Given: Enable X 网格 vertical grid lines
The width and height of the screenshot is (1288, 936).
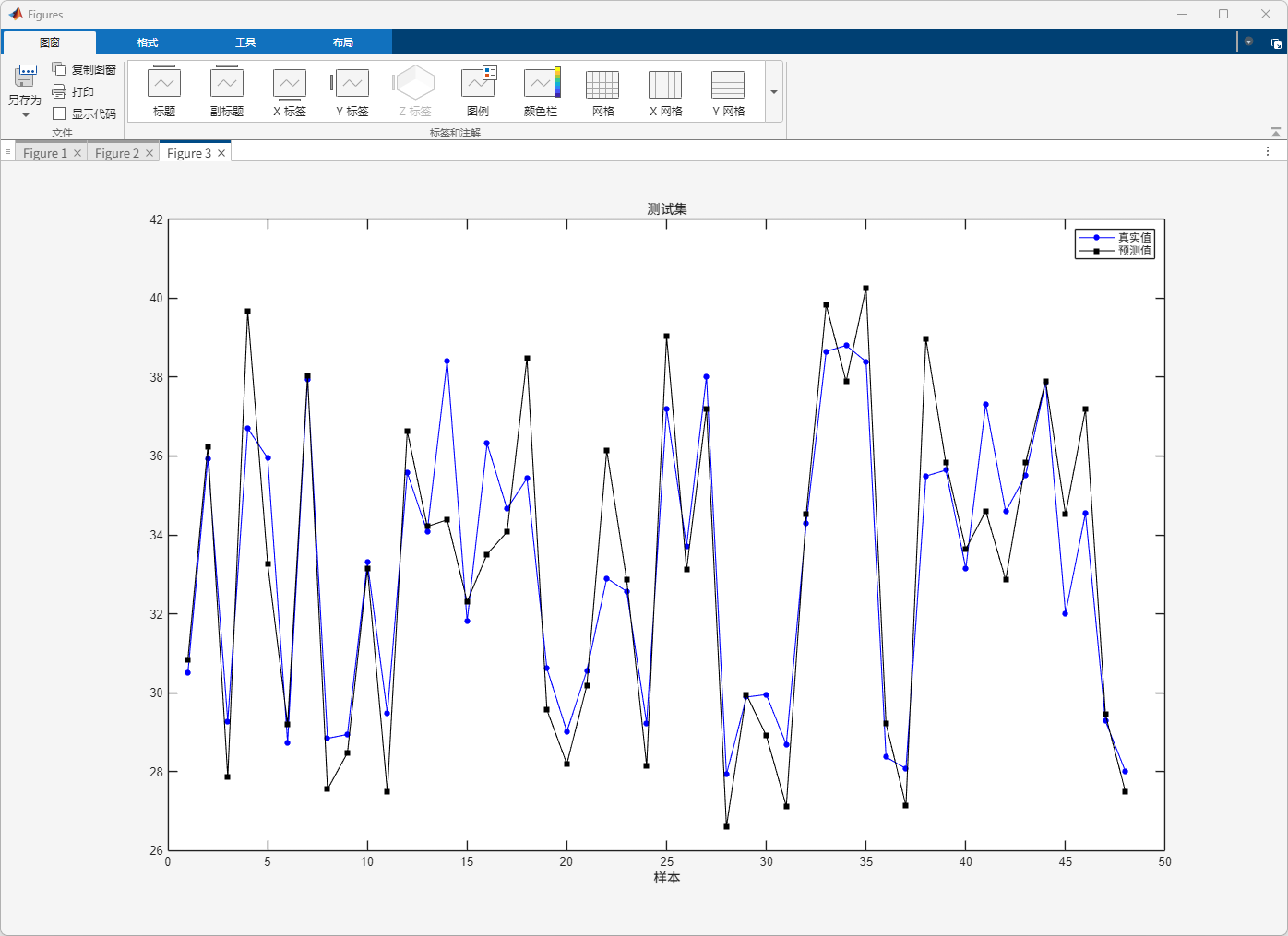Looking at the screenshot, I should pyautogui.click(x=665, y=91).
